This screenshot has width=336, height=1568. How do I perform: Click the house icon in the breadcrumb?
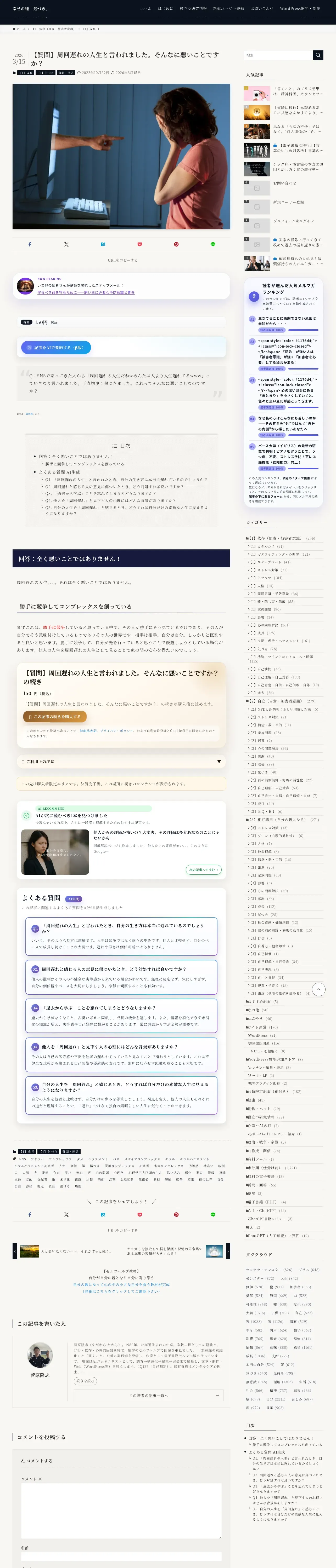click(x=14, y=28)
